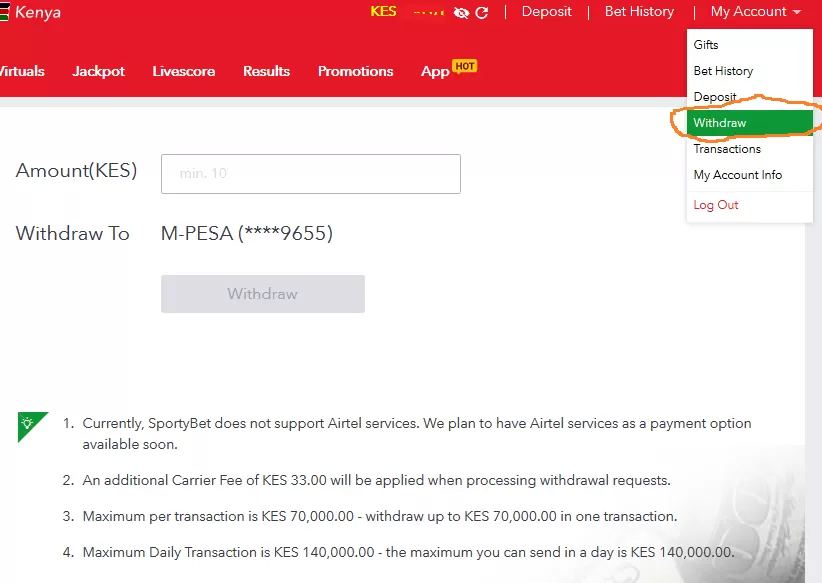The width and height of the screenshot is (822, 583).
Task: Open Bet History in the top bar
Action: [639, 12]
